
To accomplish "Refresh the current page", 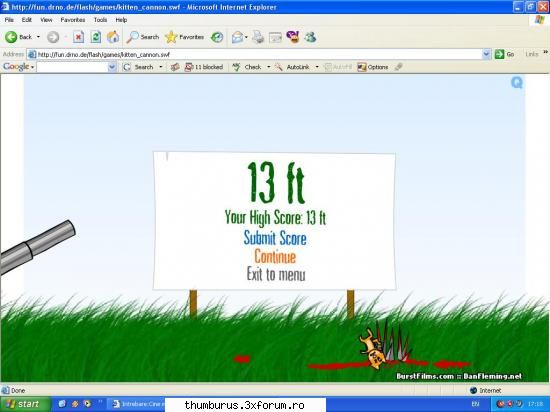I will pyautogui.click(x=95, y=37).
